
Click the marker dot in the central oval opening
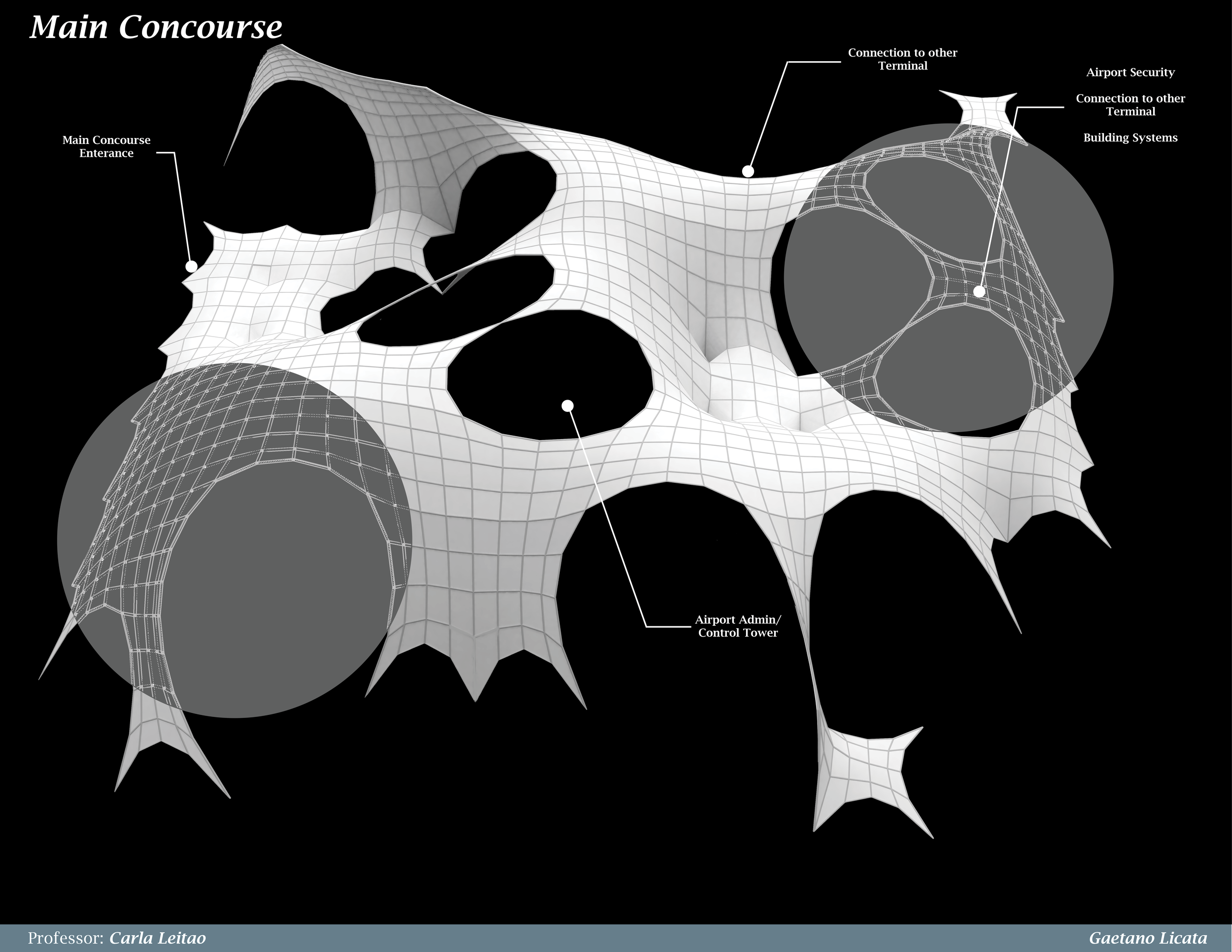point(568,406)
